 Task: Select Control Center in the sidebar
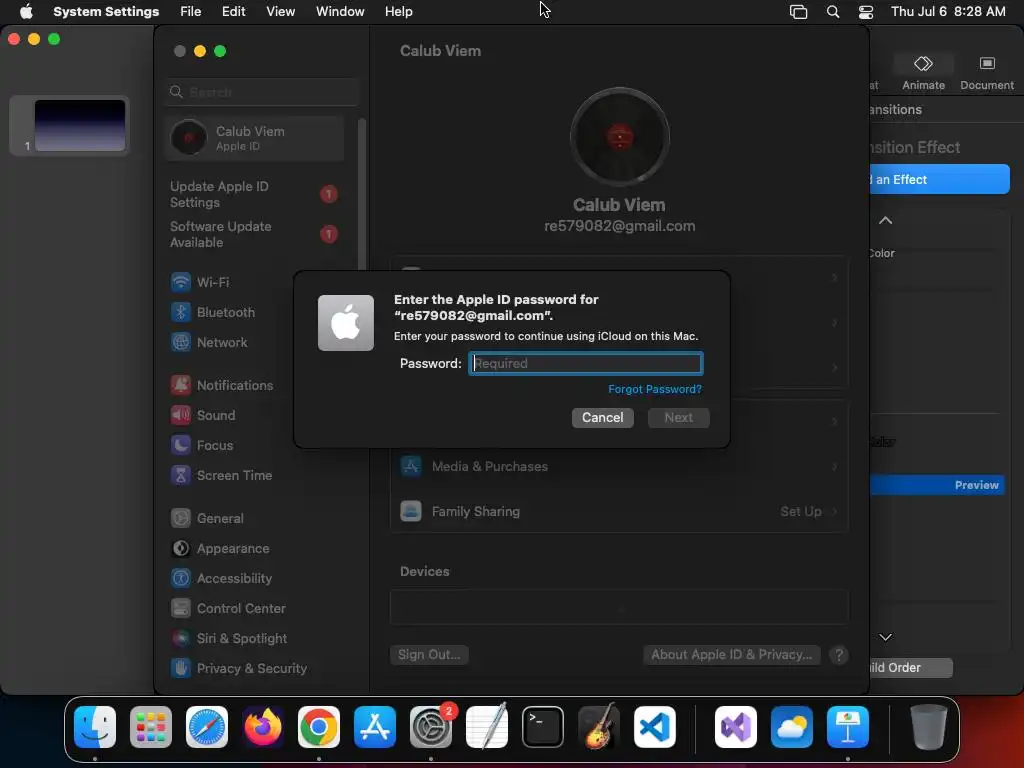228,609
